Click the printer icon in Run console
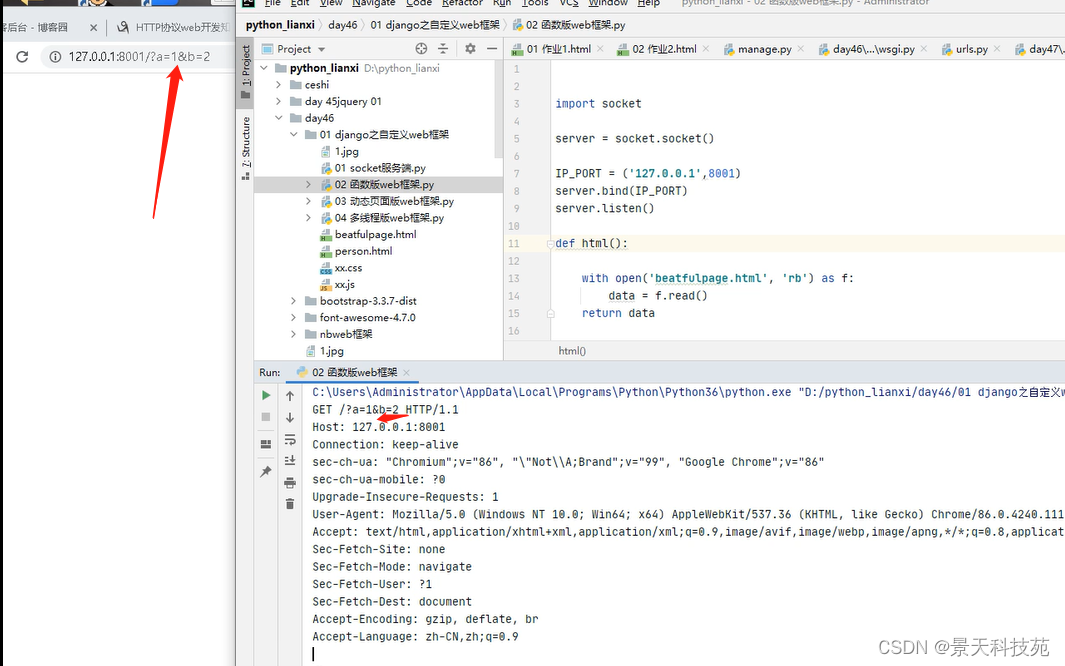The image size is (1065, 666). [290, 483]
